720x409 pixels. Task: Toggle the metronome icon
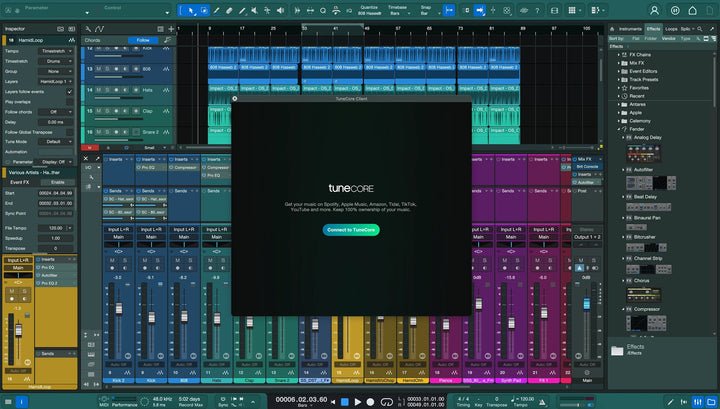click(542, 402)
